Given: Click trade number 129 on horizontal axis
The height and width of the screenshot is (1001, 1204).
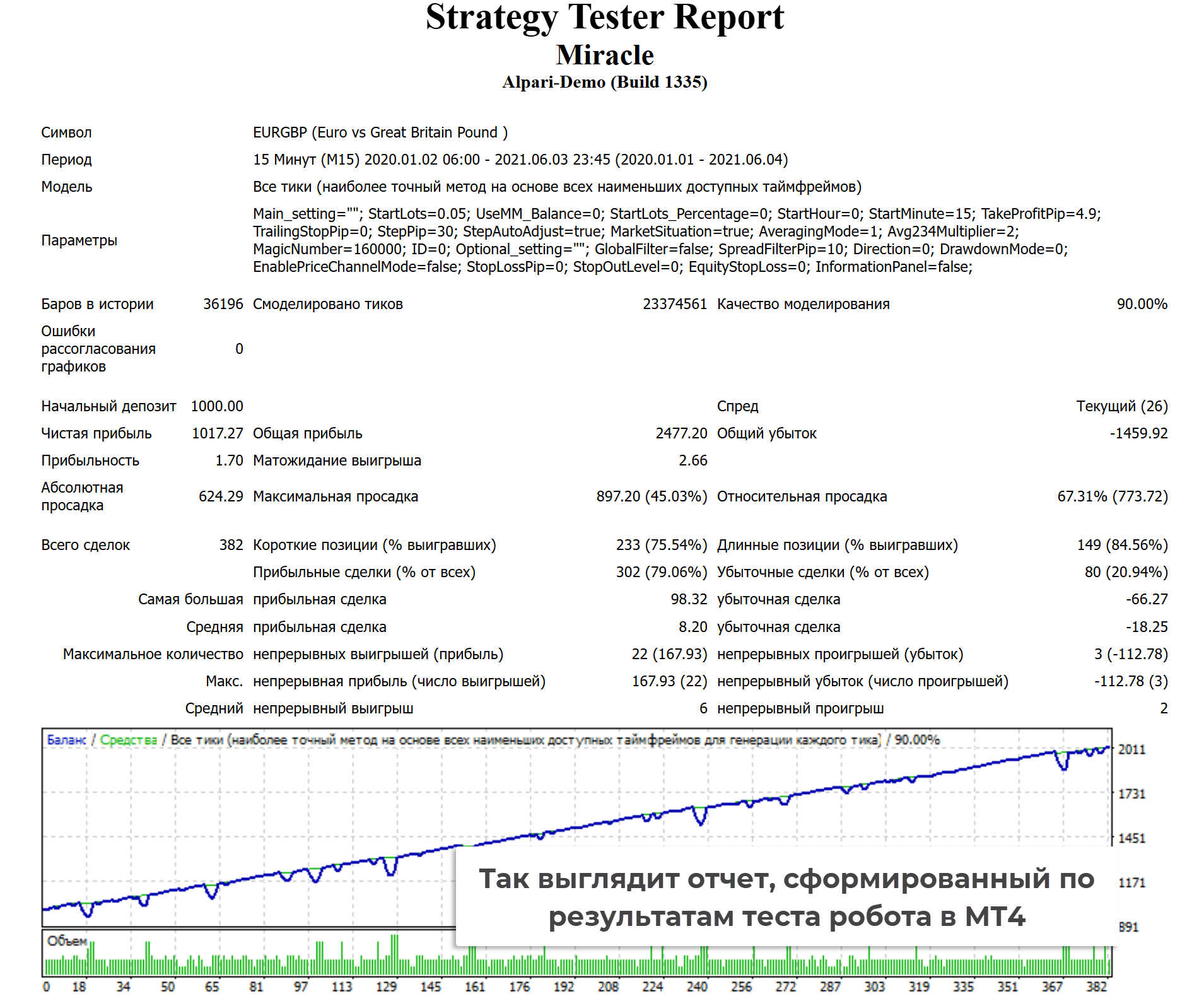Looking at the screenshot, I should pyautogui.click(x=386, y=986).
